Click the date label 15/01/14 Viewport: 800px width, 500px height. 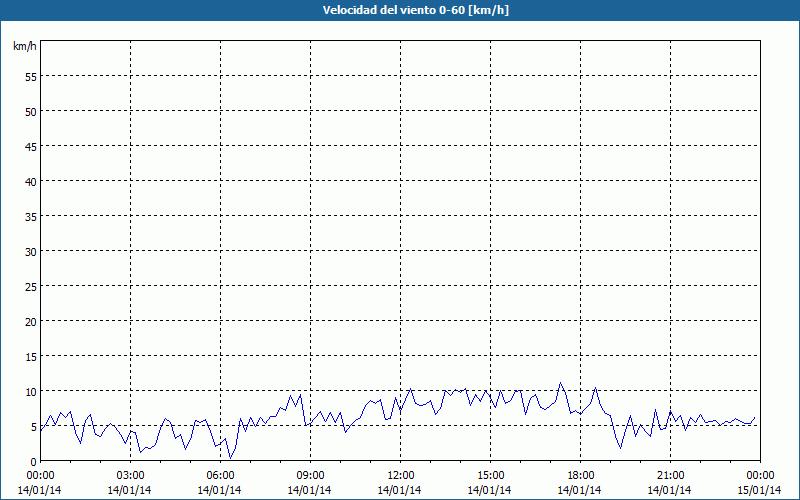[760, 490]
